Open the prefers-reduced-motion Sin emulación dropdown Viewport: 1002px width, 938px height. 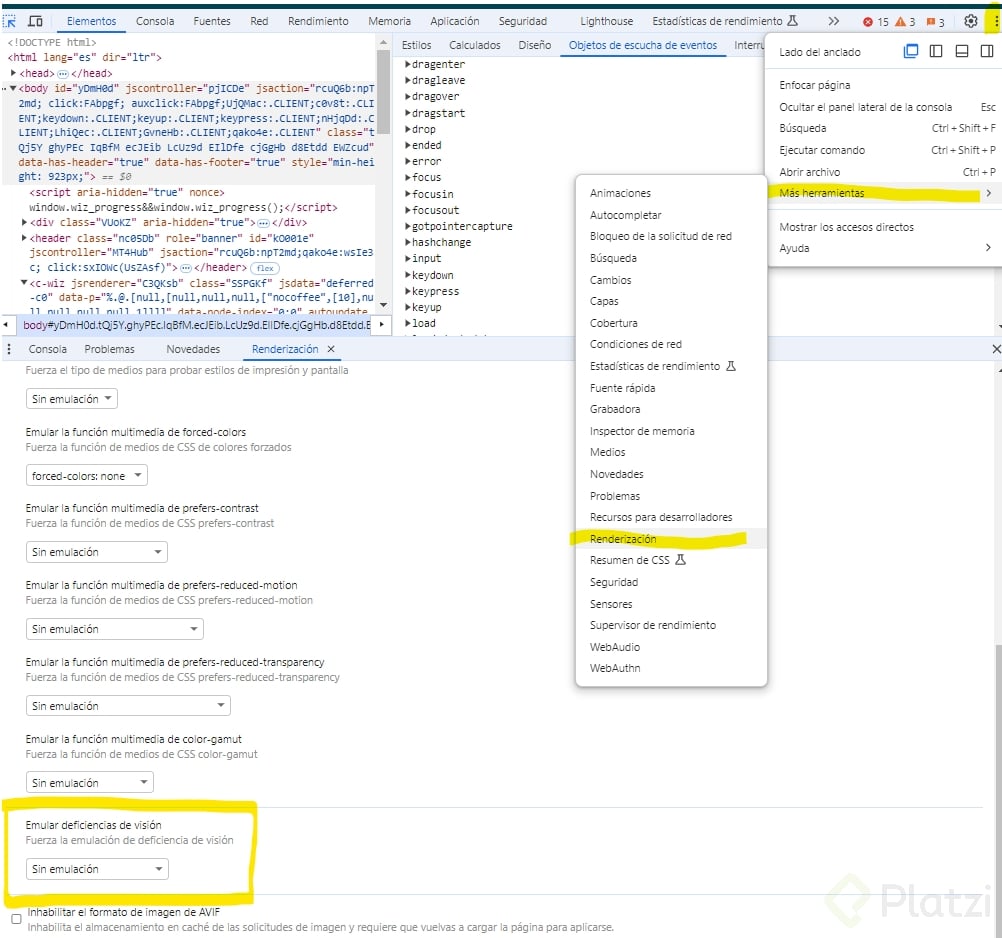click(114, 629)
